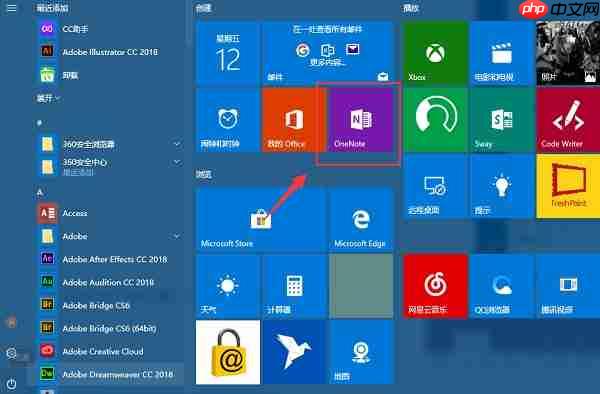
Task: Select the 浏览 tile group header
Action: [x=204, y=174]
